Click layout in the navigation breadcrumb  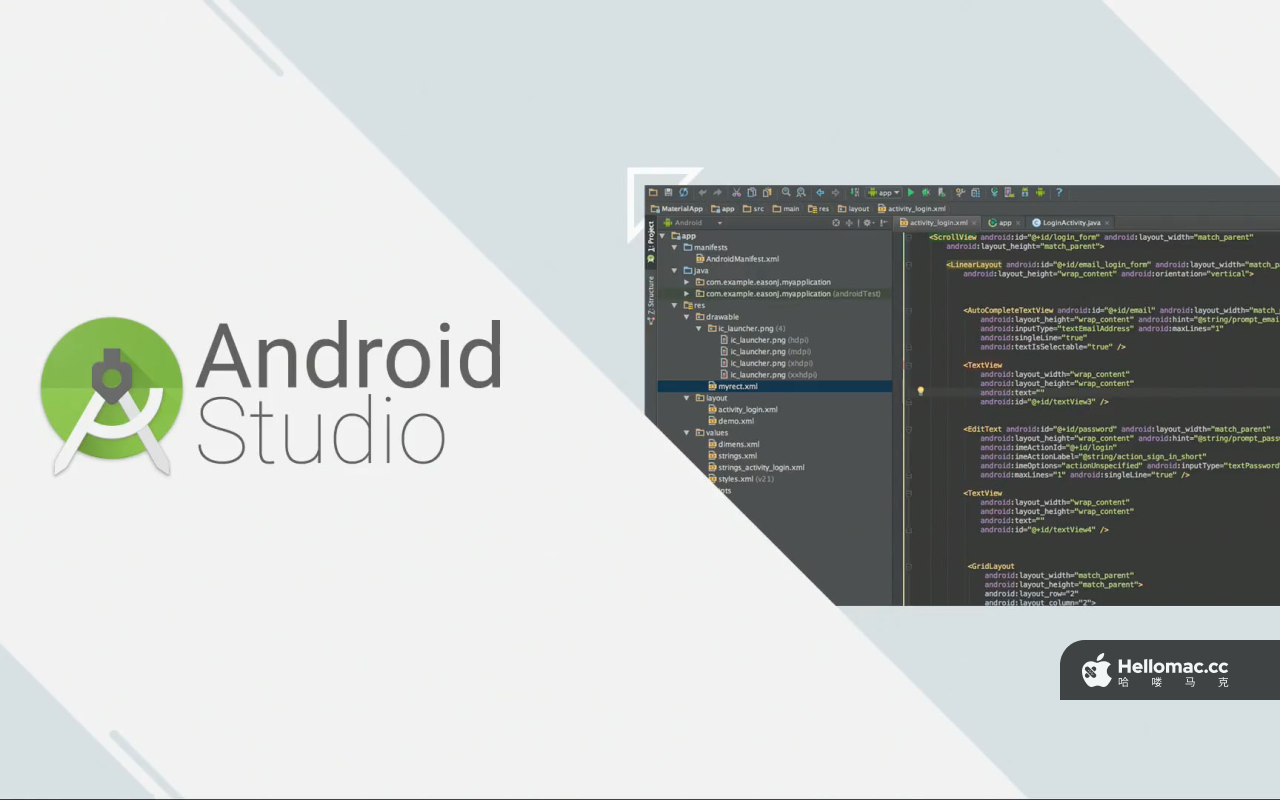coord(853,209)
